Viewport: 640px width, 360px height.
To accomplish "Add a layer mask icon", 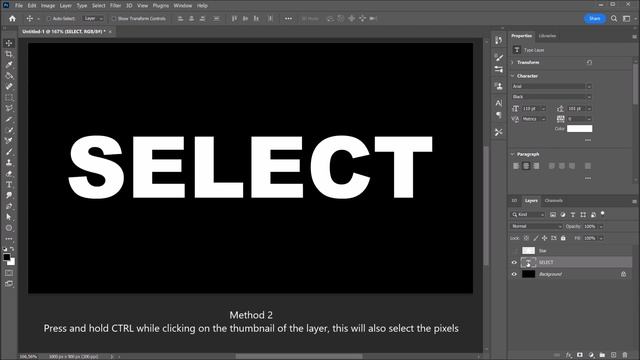I will (580, 355).
